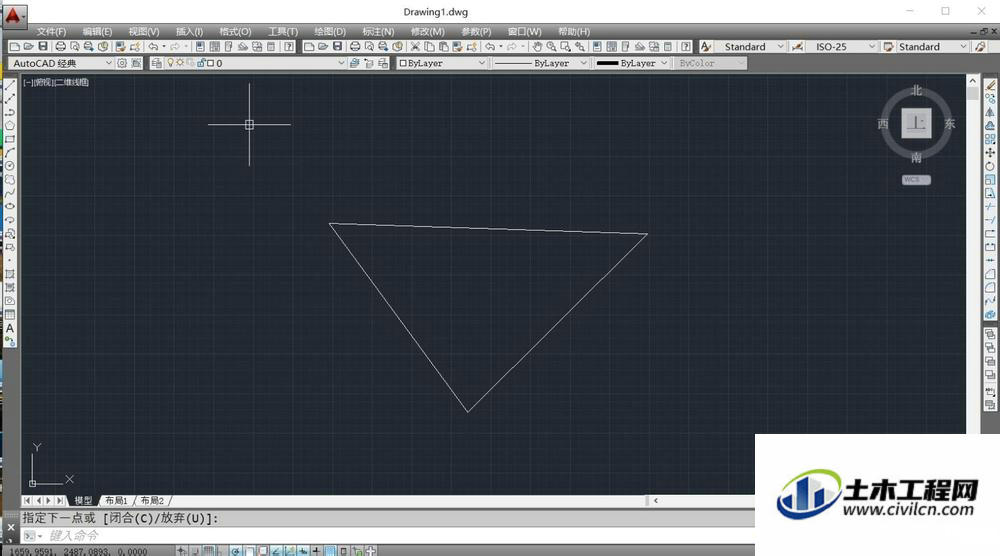
Task: Open the ByLayer linetype dropdown
Action: 583,63
